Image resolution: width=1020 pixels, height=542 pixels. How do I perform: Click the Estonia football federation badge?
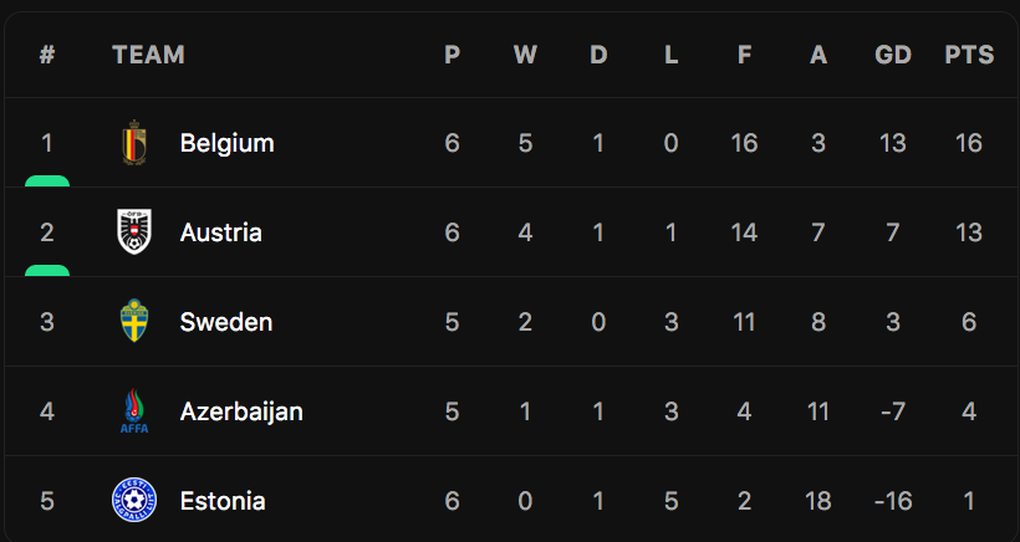coord(134,500)
